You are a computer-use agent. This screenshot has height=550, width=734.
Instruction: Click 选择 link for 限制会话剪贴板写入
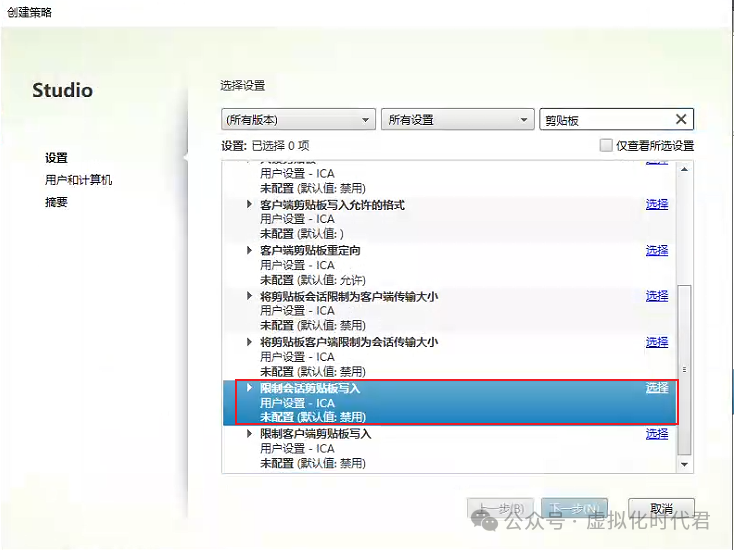tap(657, 388)
